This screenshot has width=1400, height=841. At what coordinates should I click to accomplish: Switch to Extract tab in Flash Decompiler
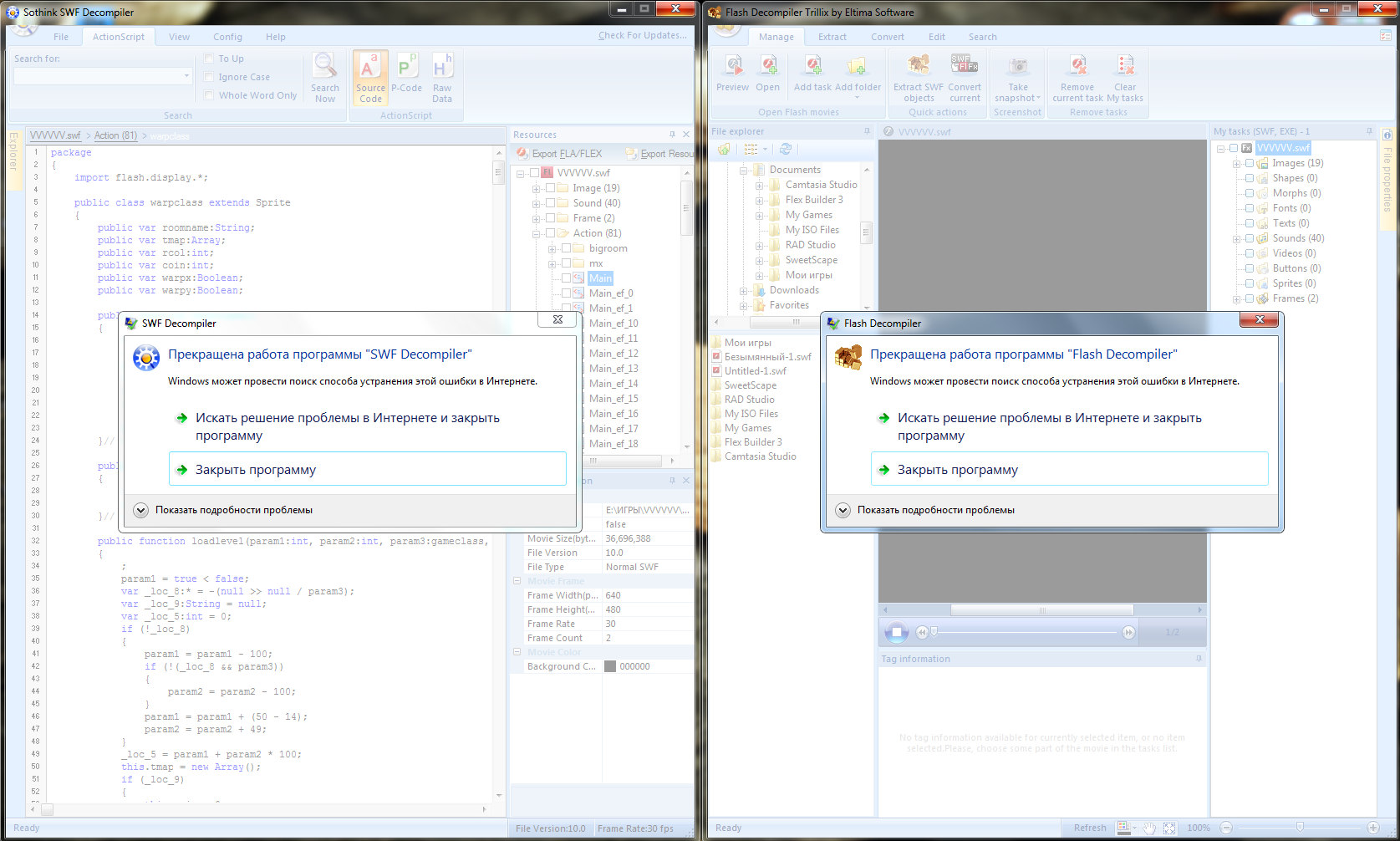pyautogui.click(x=832, y=37)
